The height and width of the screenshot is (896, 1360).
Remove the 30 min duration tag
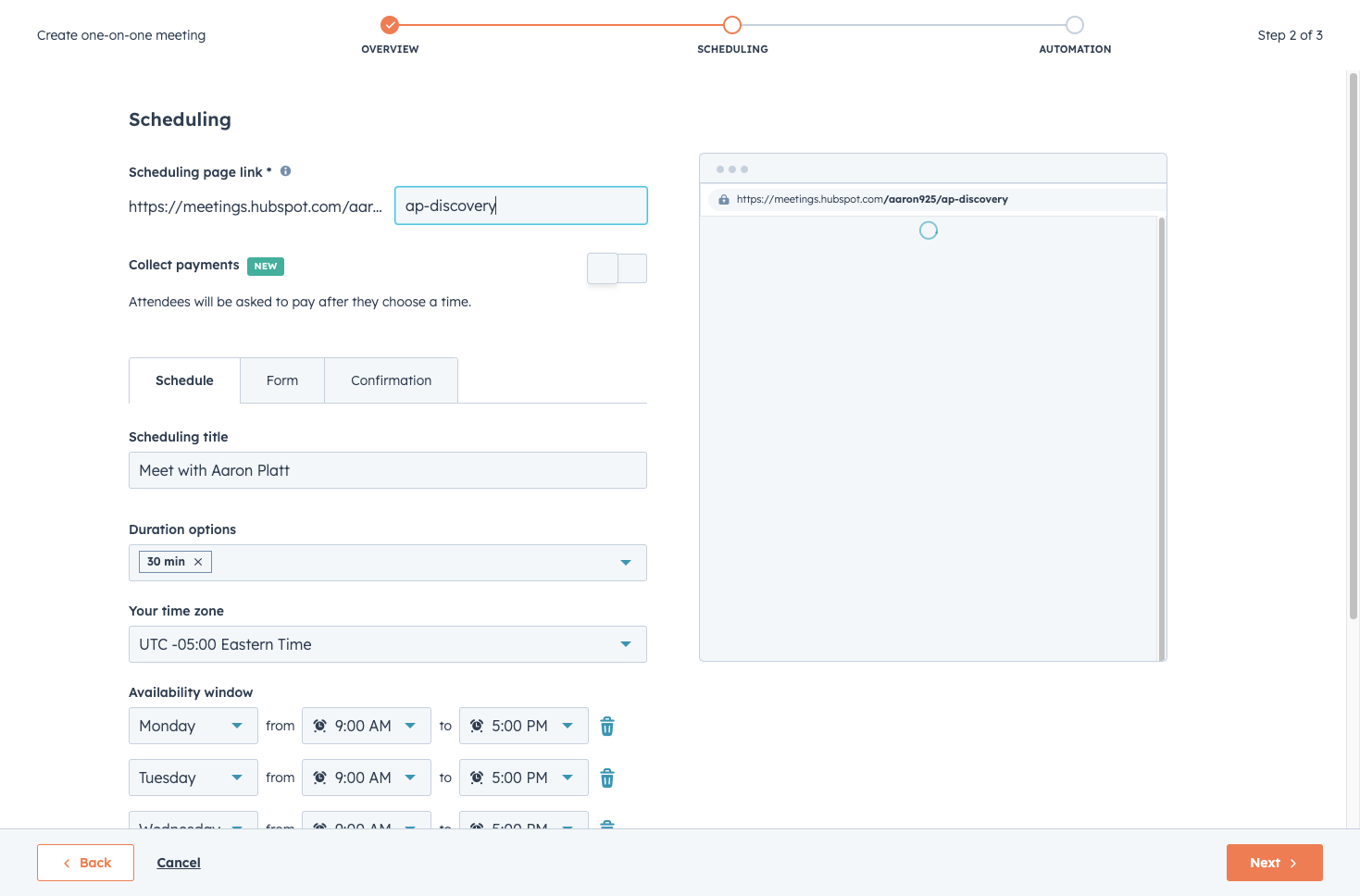click(x=198, y=562)
